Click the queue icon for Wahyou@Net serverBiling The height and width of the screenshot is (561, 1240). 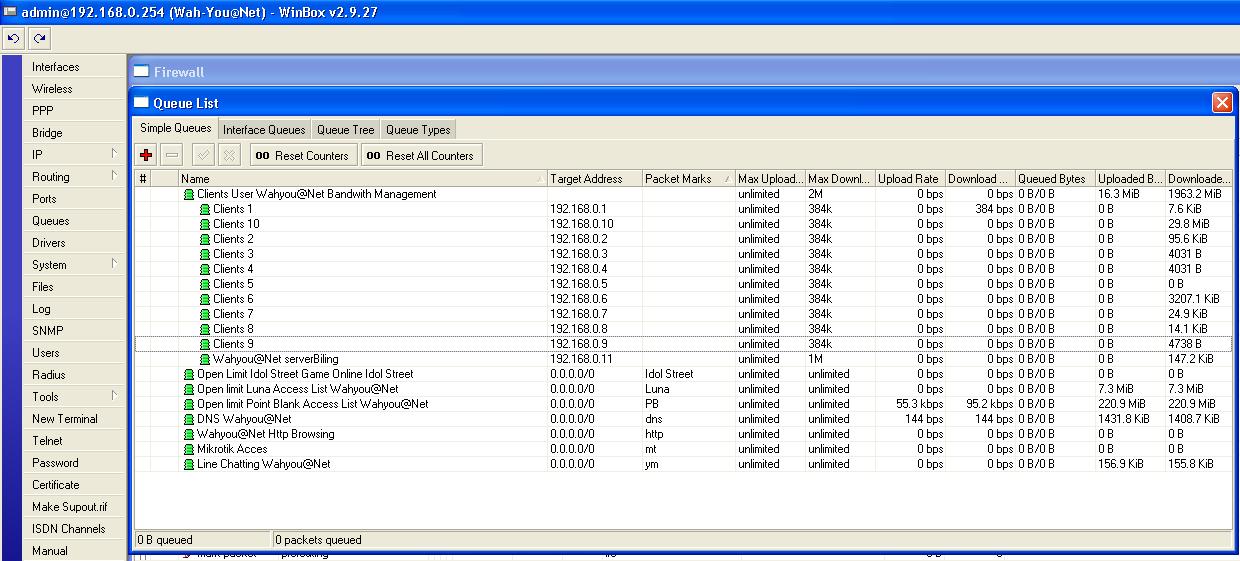coord(205,359)
